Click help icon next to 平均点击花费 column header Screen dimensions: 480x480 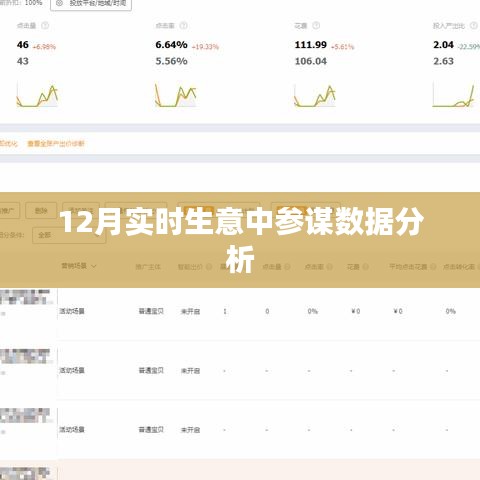coord(433,267)
